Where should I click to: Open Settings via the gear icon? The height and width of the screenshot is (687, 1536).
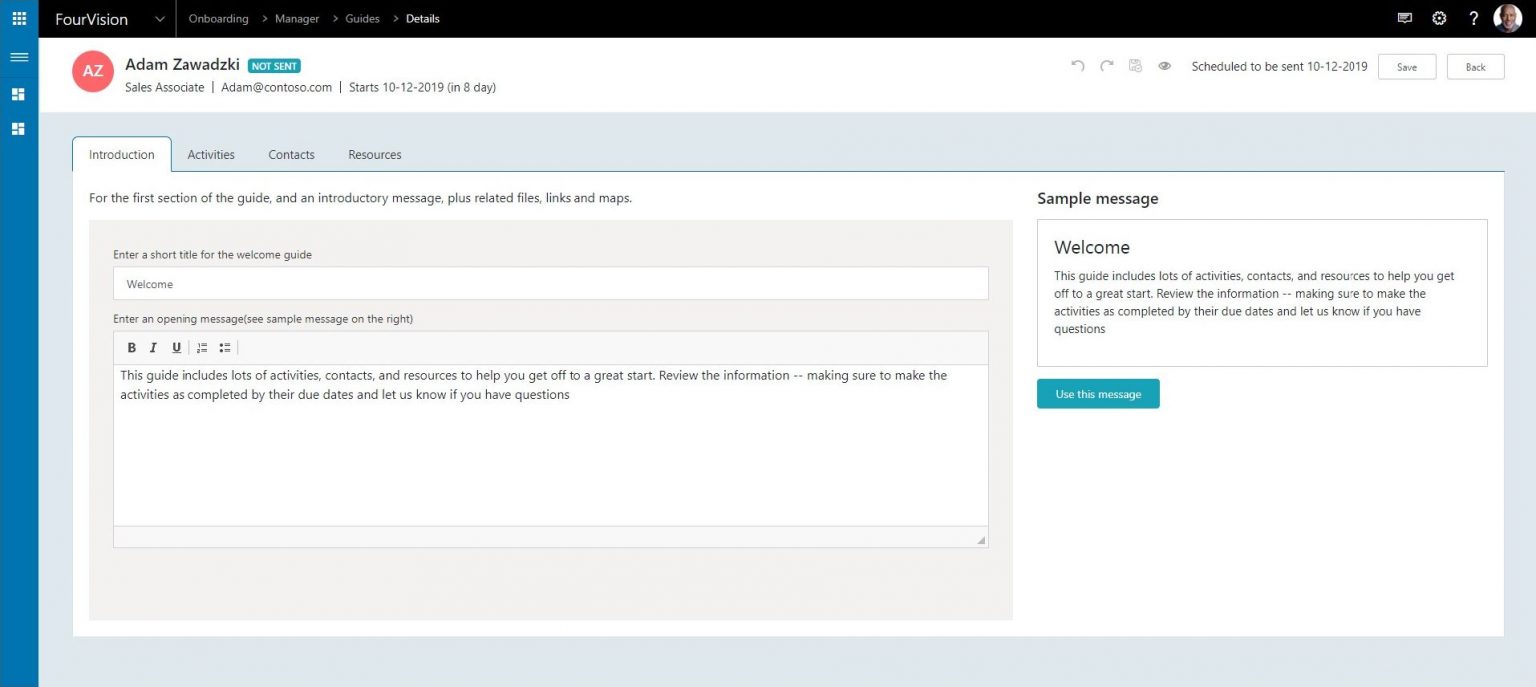click(x=1438, y=18)
